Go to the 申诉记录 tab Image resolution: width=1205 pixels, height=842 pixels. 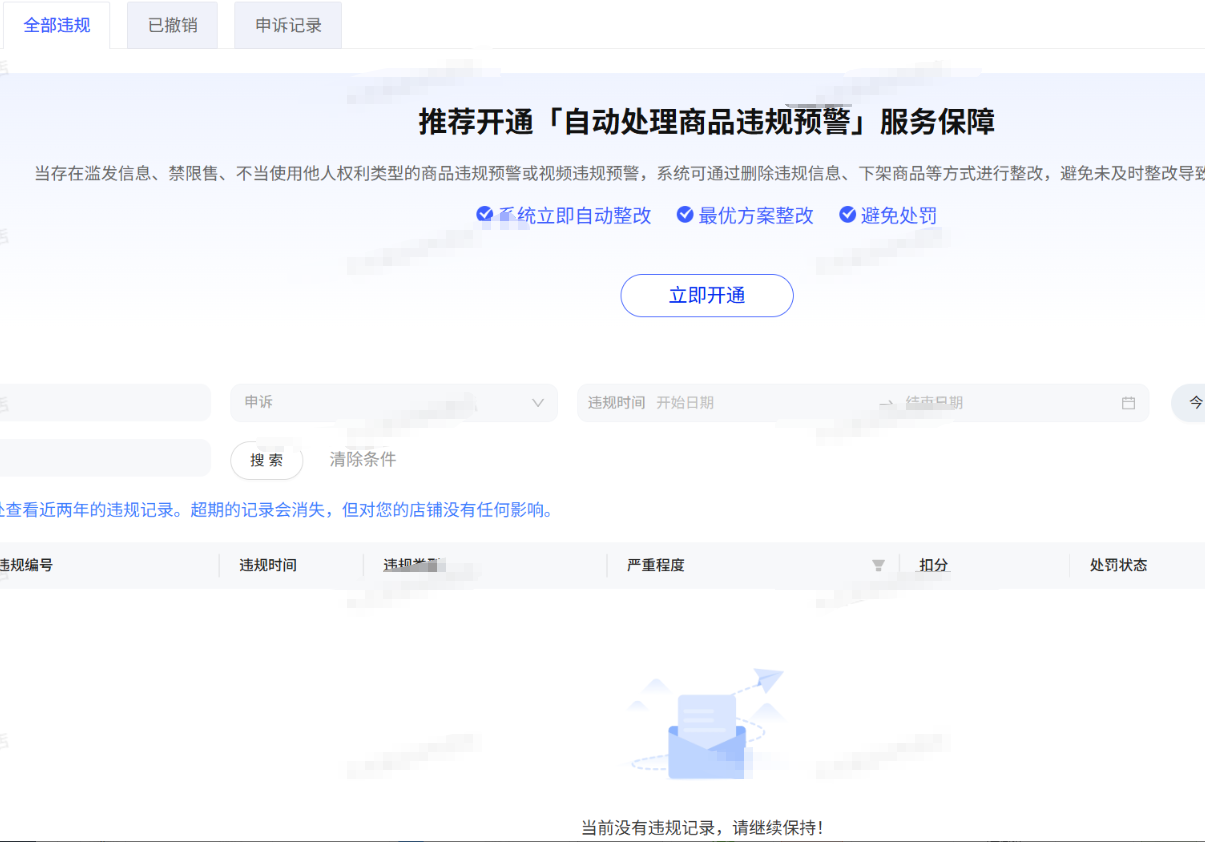click(x=288, y=25)
